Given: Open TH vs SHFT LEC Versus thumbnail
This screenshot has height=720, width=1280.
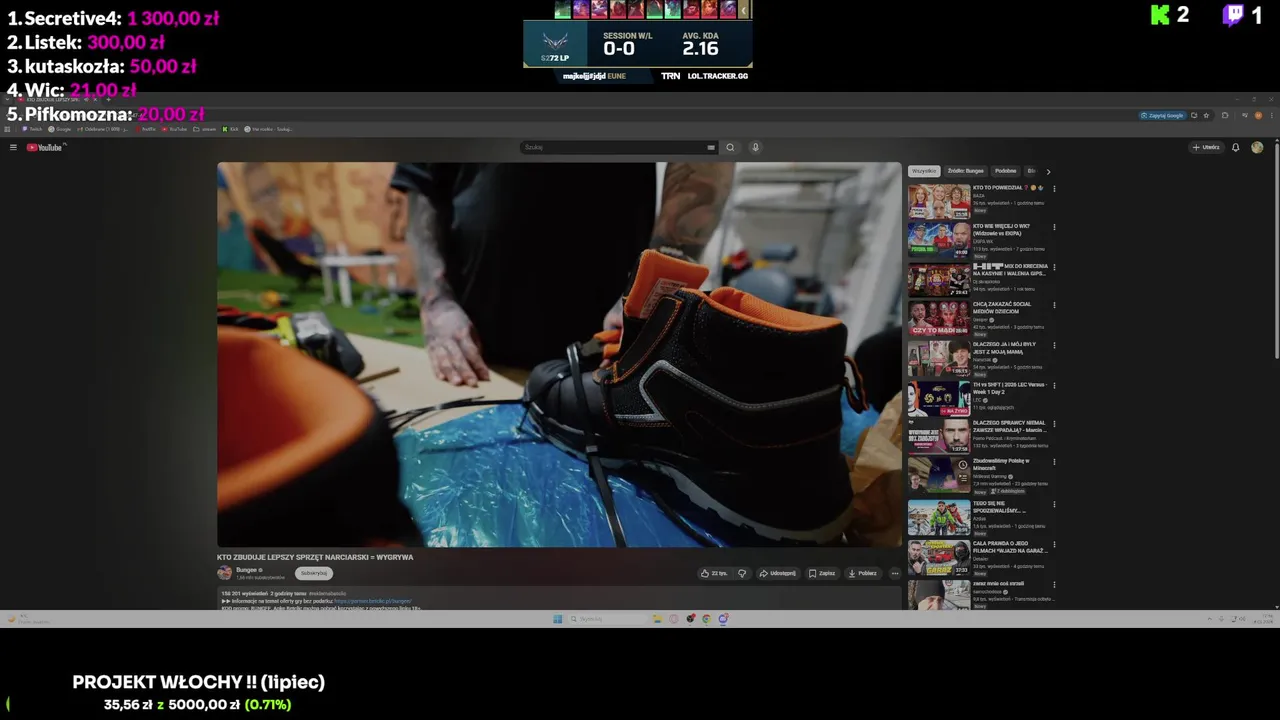Looking at the screenshot, I should 939,398.
